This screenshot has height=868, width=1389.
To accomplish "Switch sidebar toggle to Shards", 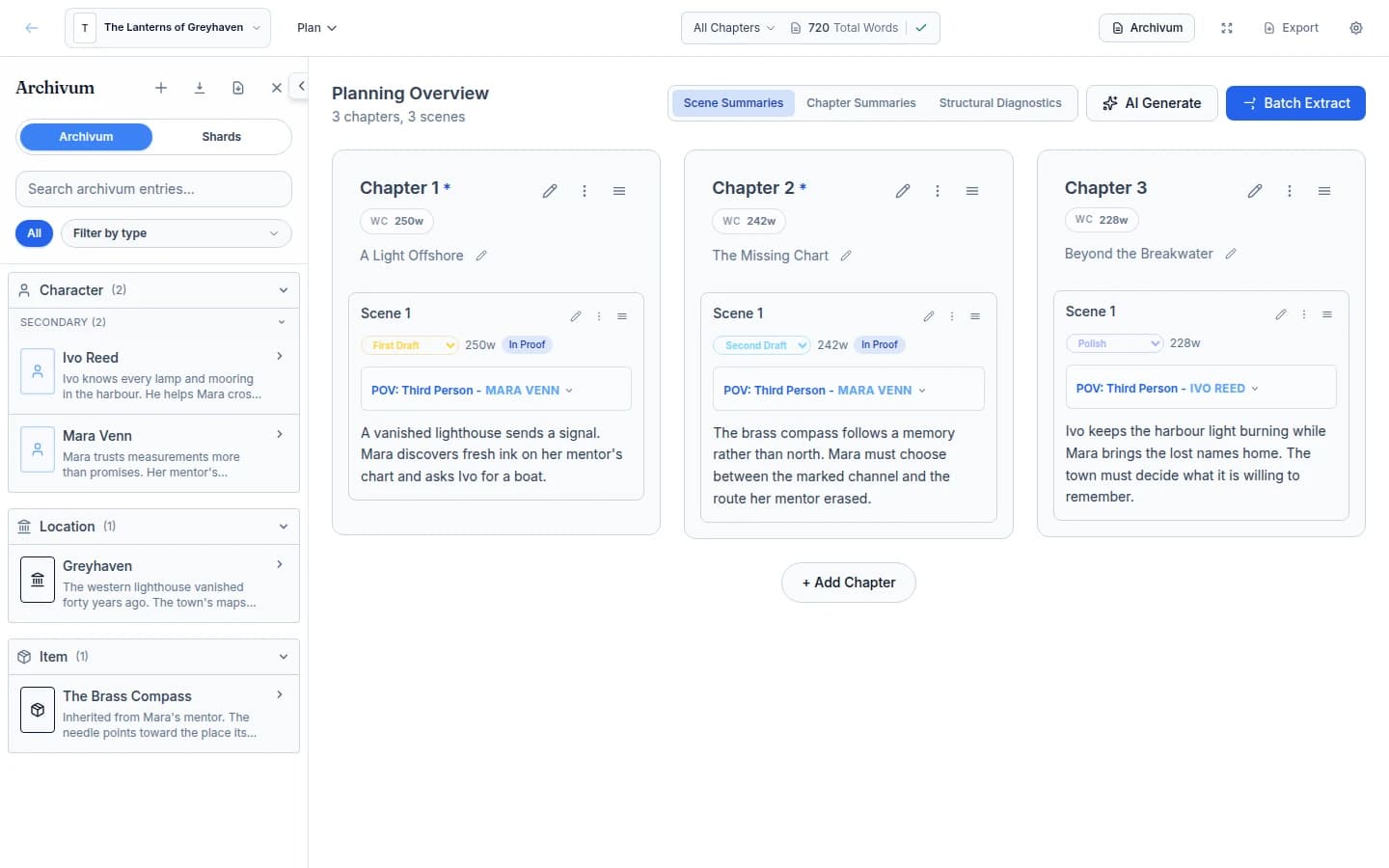I will point(222,137).
